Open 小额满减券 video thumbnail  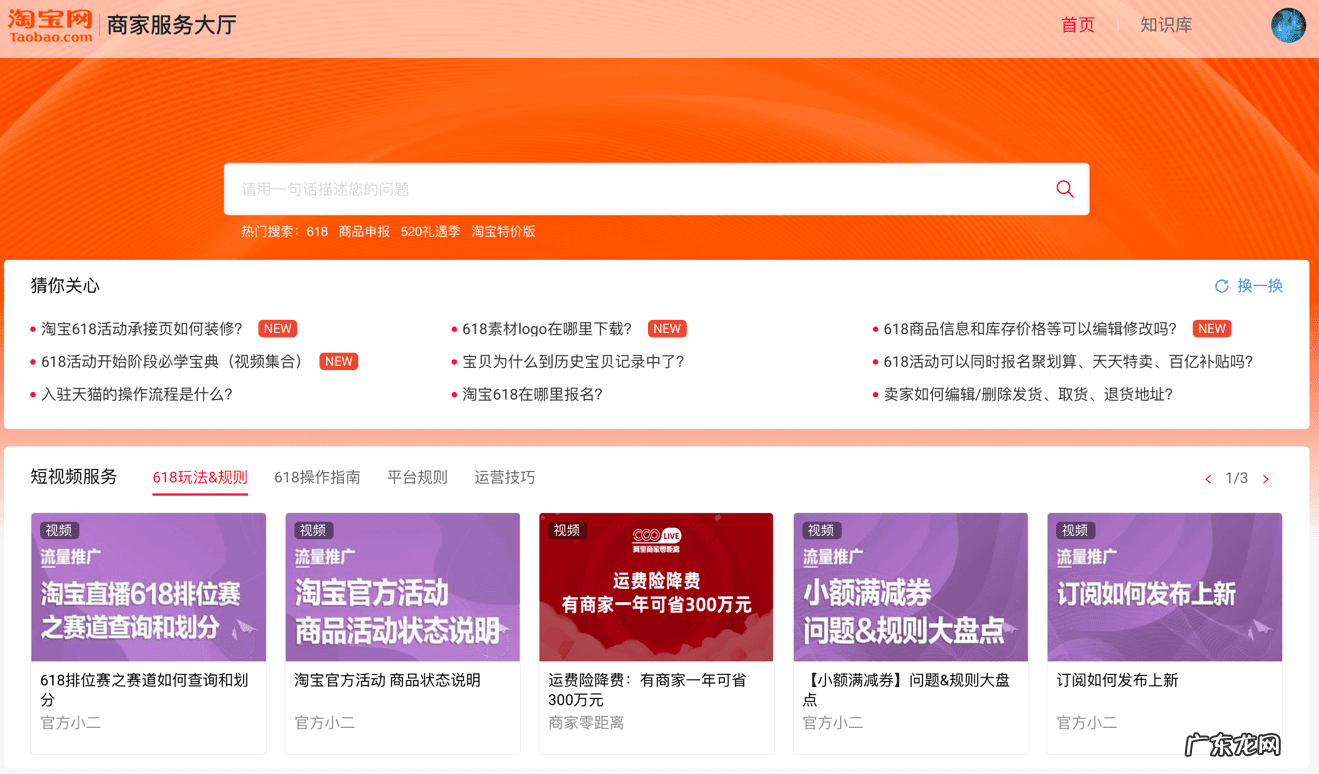pos(910,587)
